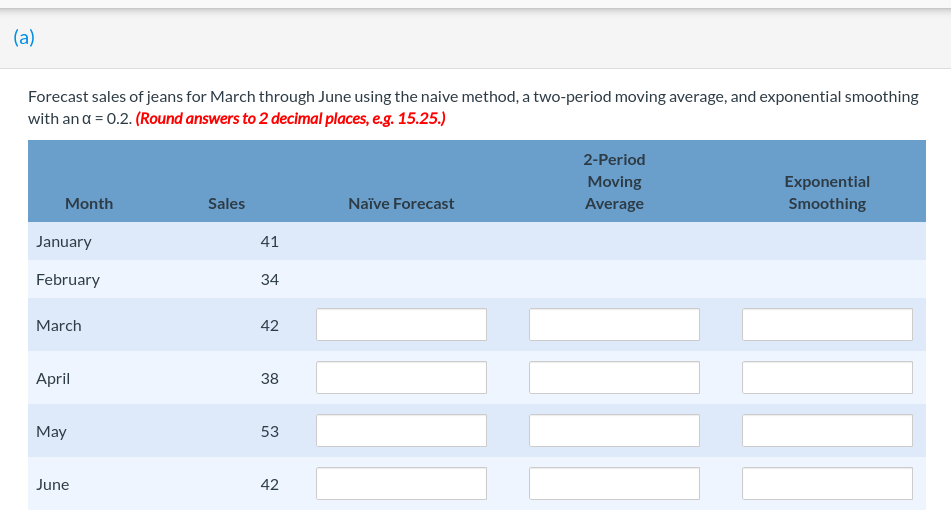Click the April row label
This screenshot has height=527, width=951.
pyautogui.click(x=53, y=379)
